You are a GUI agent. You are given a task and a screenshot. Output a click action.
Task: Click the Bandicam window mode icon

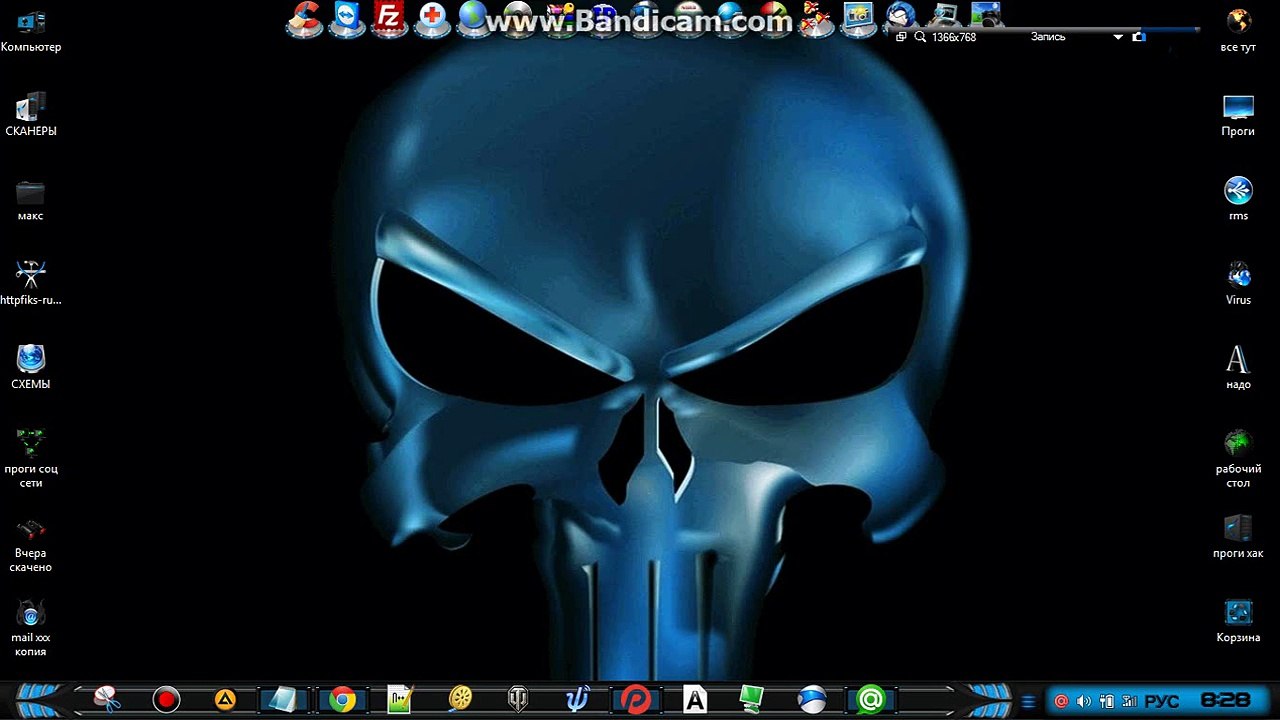(x=901, y=37)
